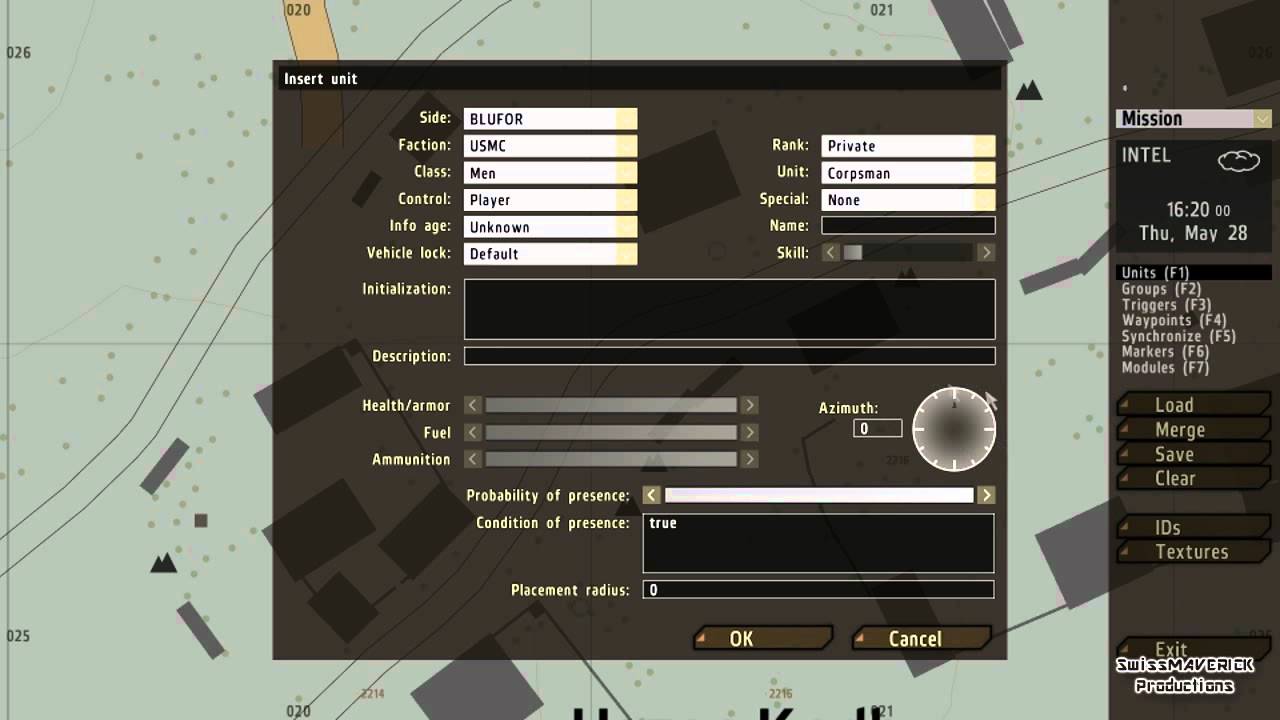This screenshot has height=720, width=1280.
Task: Open the Special dropdown showing None
Action: pos(908,200)
